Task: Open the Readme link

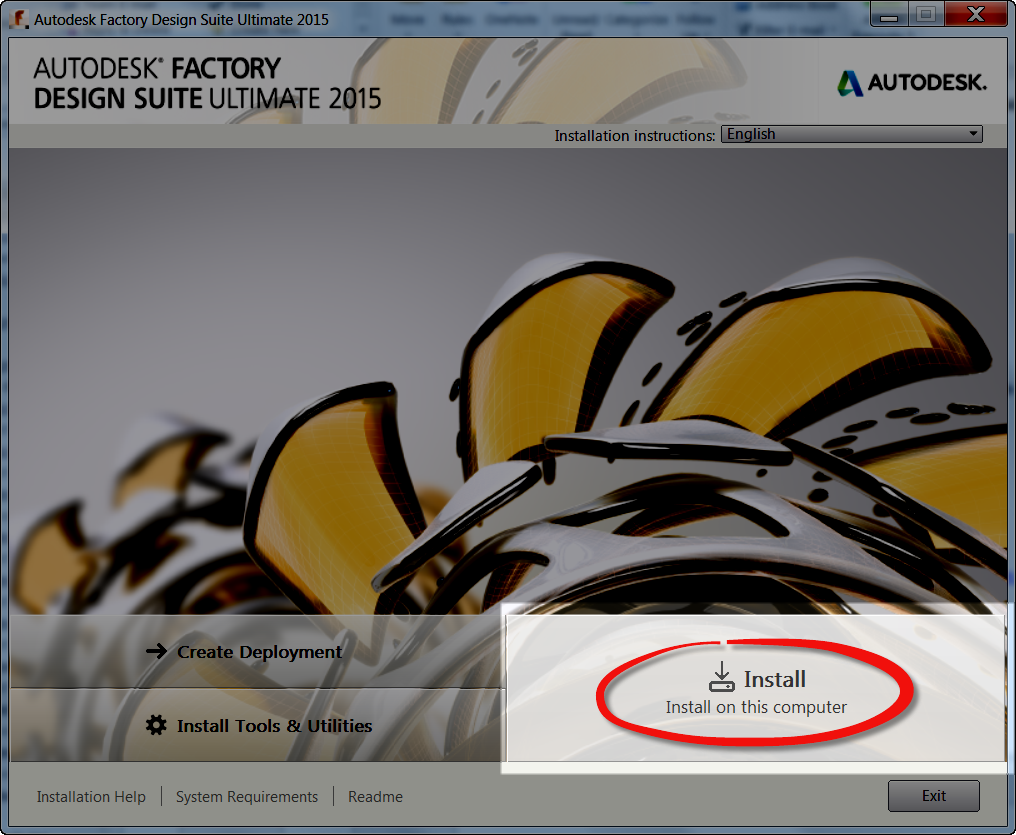Action: tap(375, 796)
